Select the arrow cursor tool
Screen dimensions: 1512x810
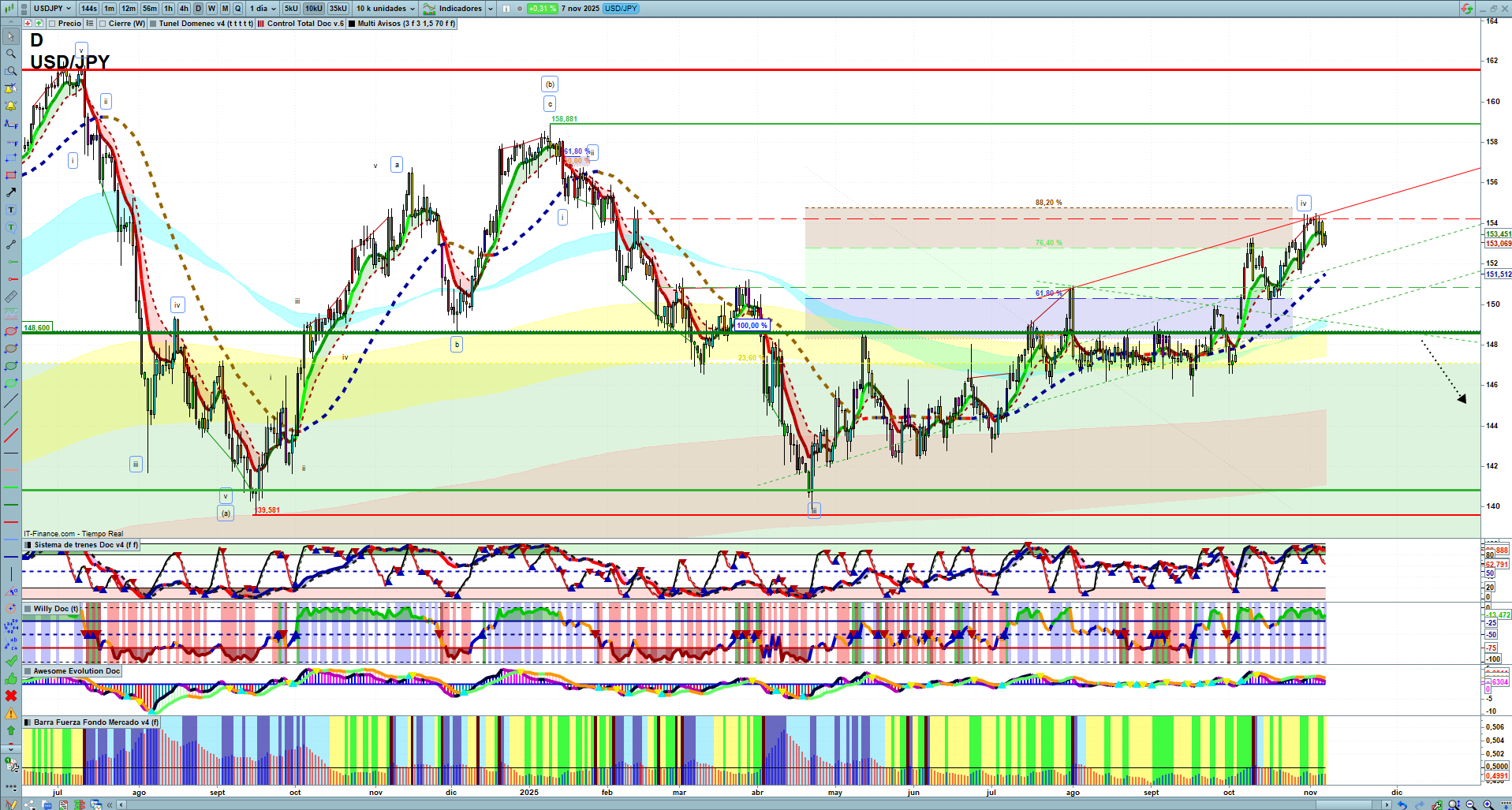[11, 36]
